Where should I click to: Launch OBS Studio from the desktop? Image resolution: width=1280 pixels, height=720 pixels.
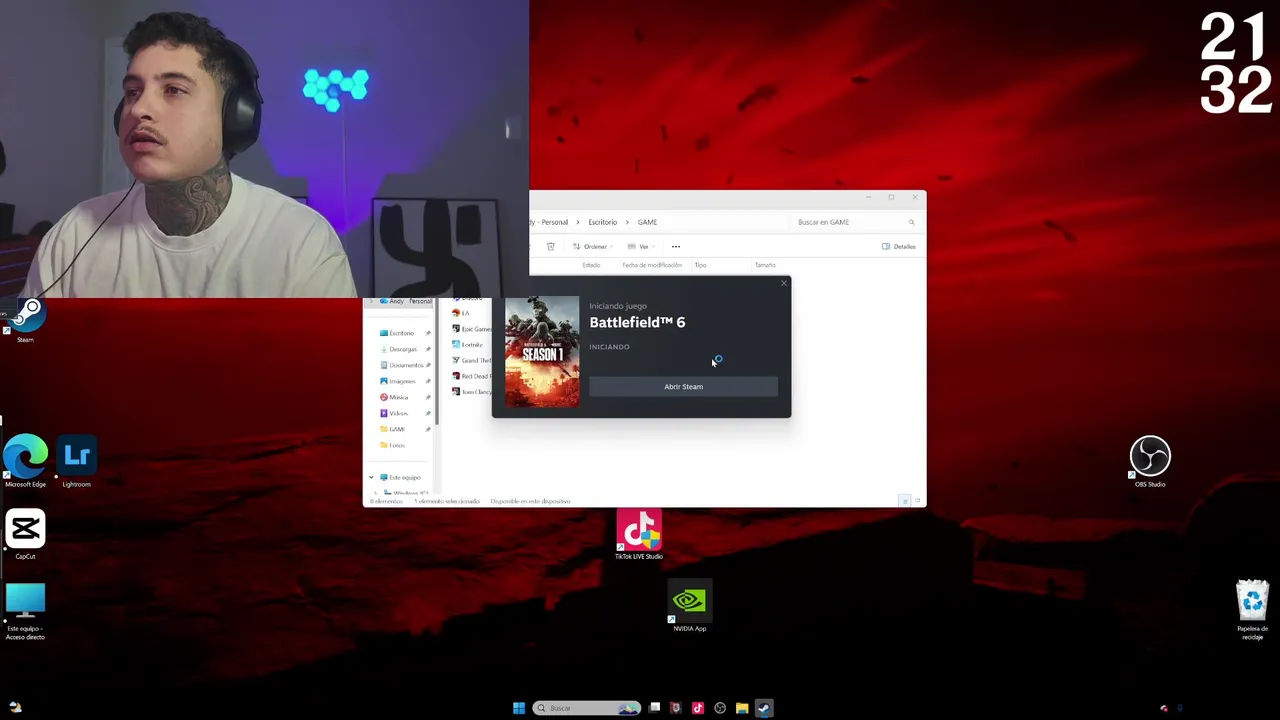[1150, 459]
